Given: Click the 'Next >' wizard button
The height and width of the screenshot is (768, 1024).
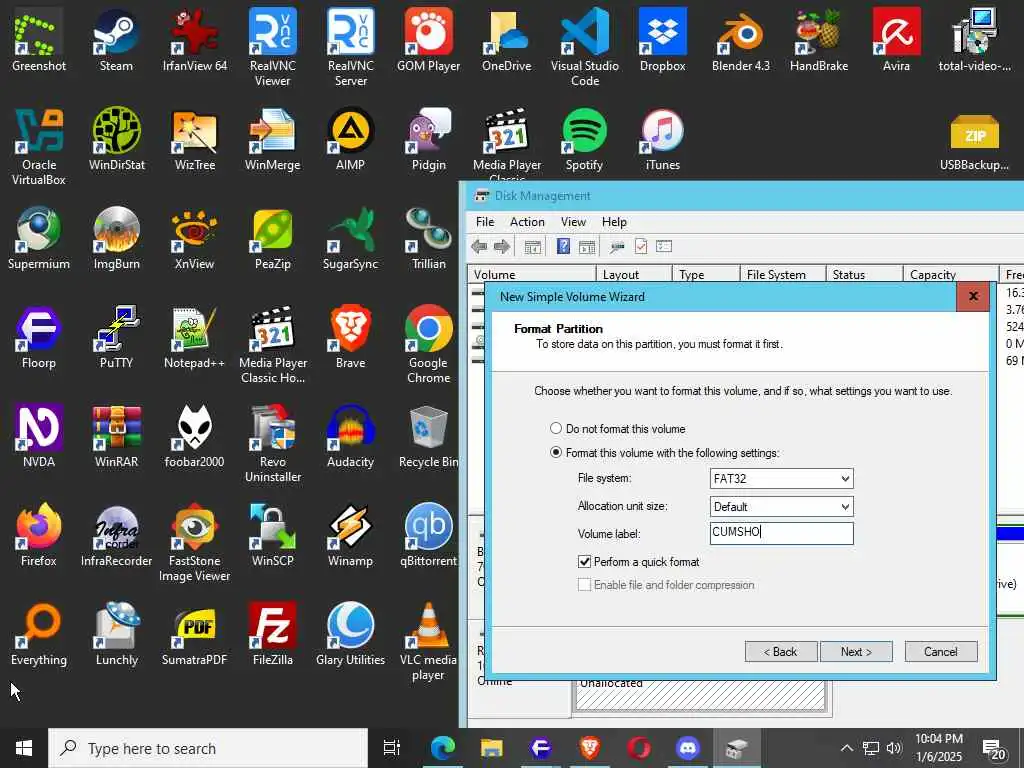Looking at the screenshot, I should pyautogui.click(x=856, y=652).
